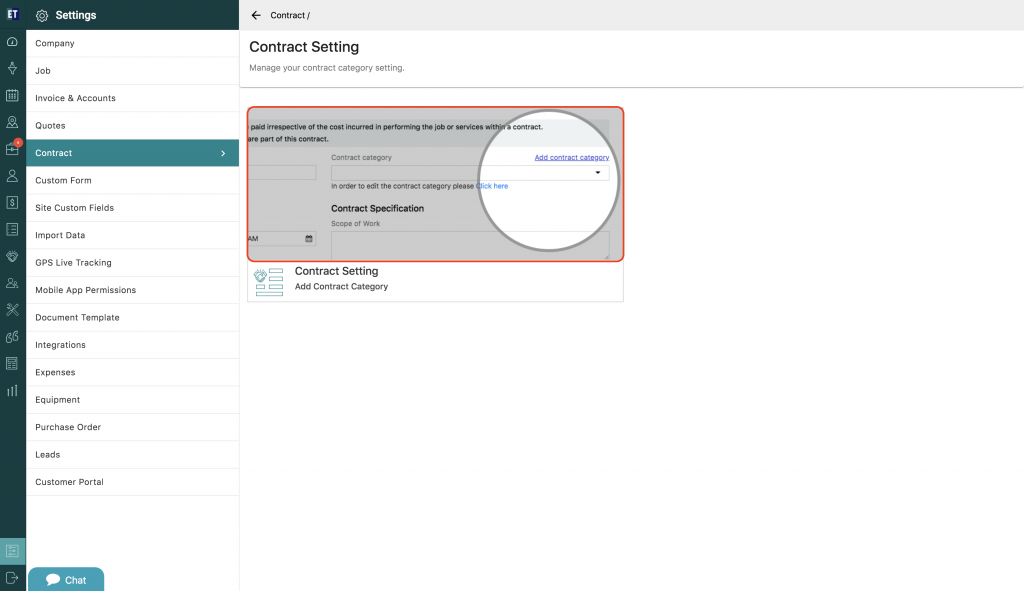1024x591 pixels.
Task: Open the single person icon in sidebar
Action: (x=12, y=176)
